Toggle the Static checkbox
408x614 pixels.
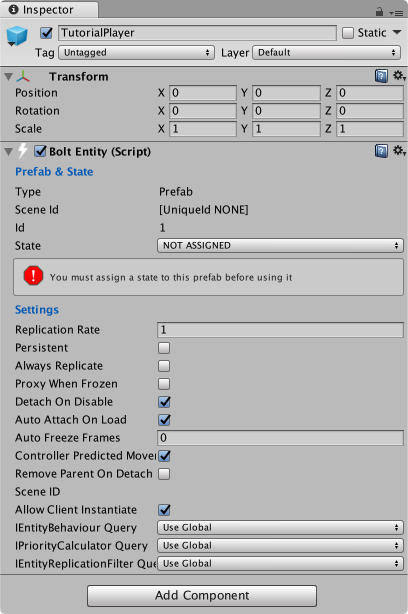click(x=348, y=33)
